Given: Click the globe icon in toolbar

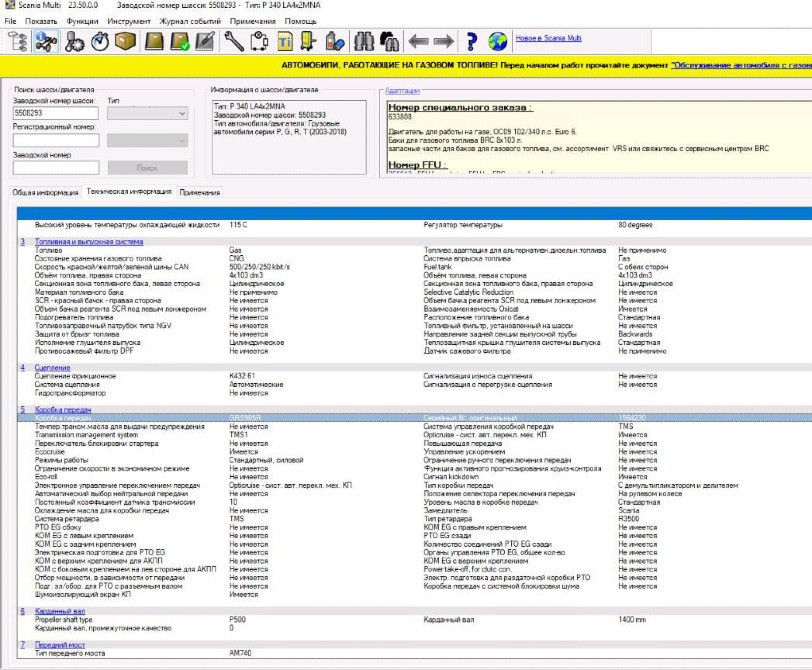Looking at the screenshot, I should [x=497, y=41].
